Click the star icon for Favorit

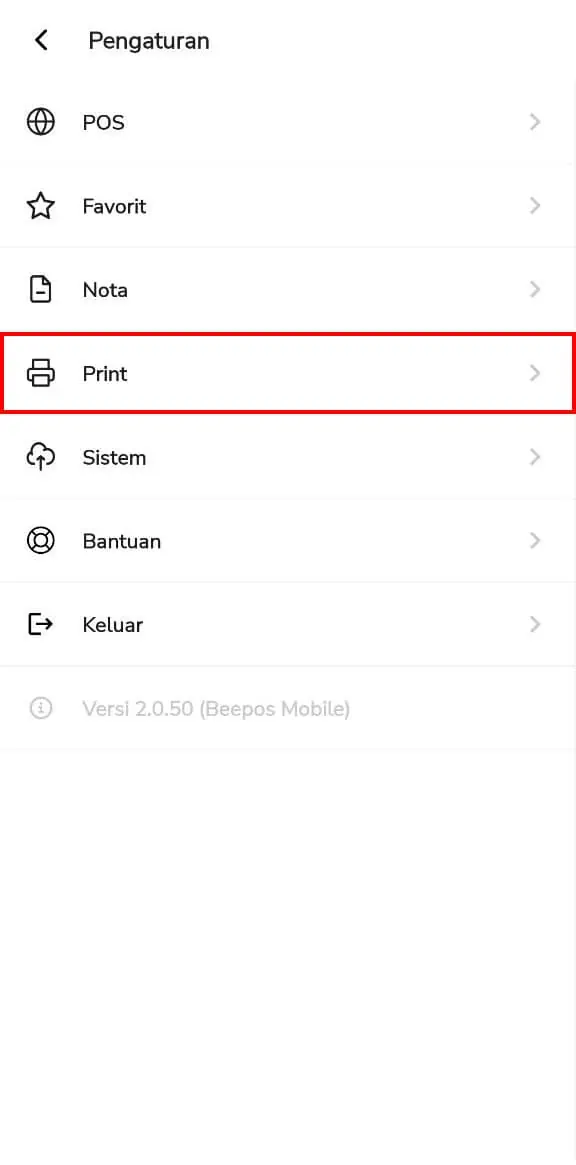(40, 206)
